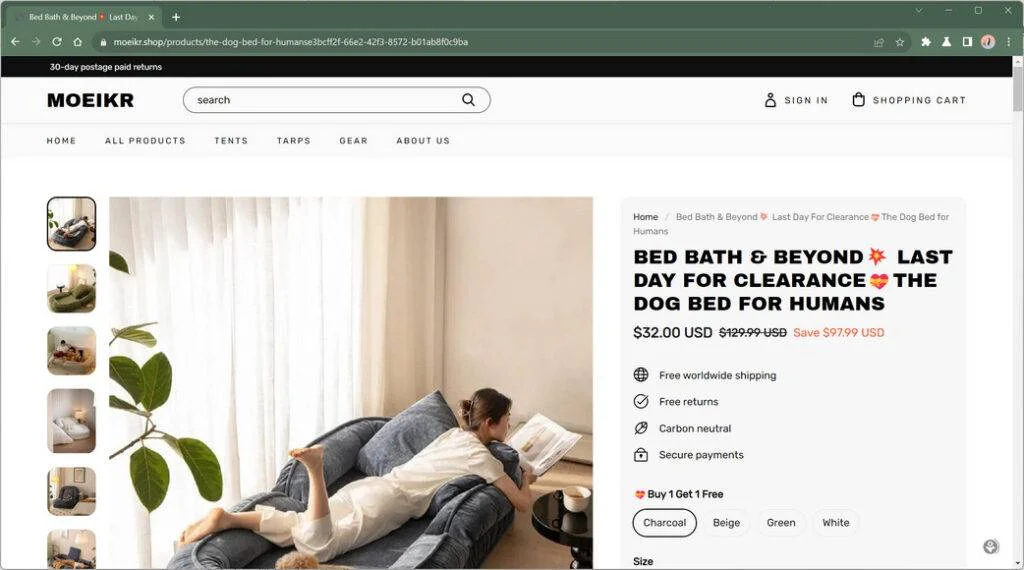
Task: Click the browser forward arrow
Action: coord(36,42)
